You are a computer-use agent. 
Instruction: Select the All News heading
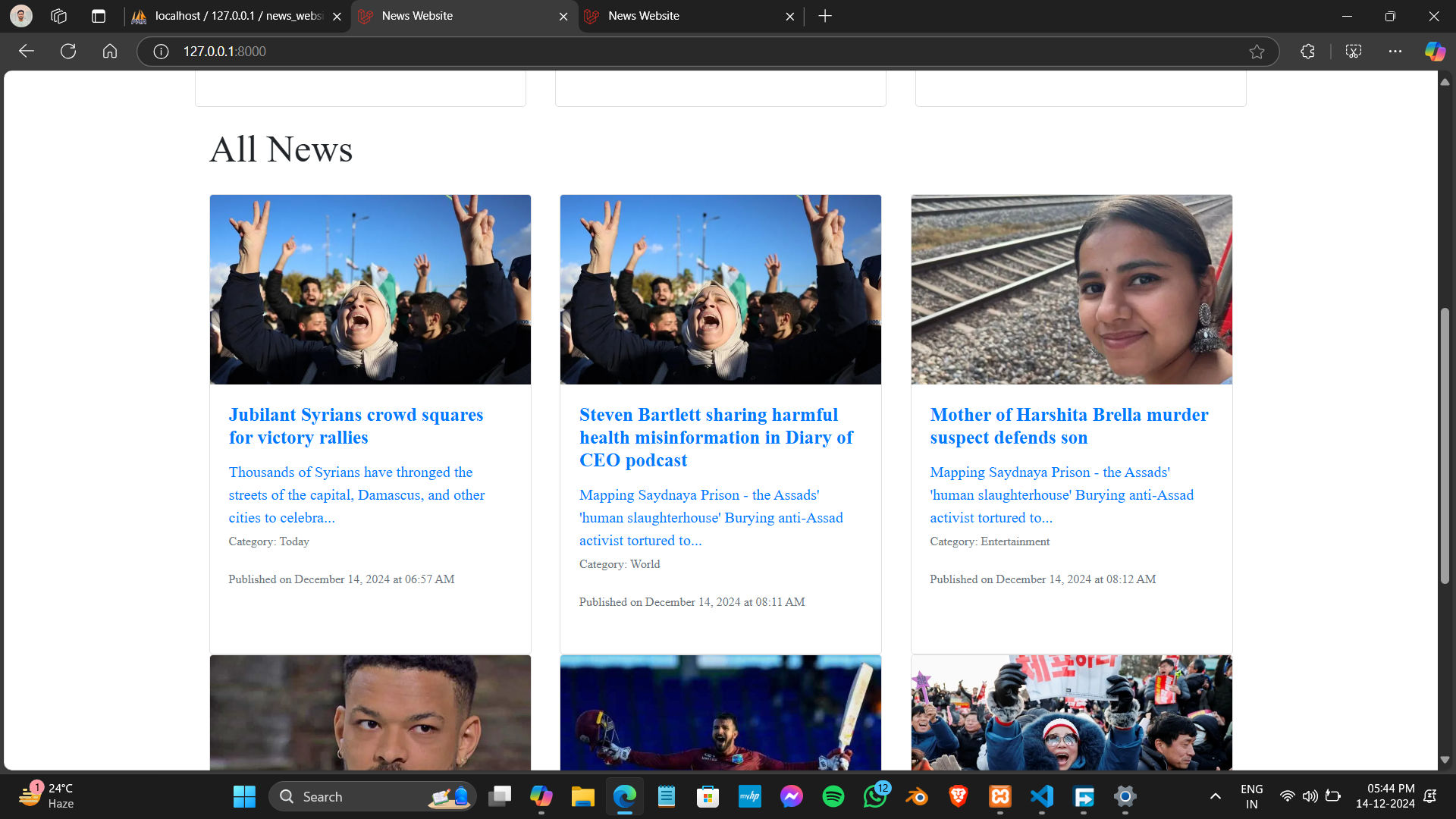(281, 149)
